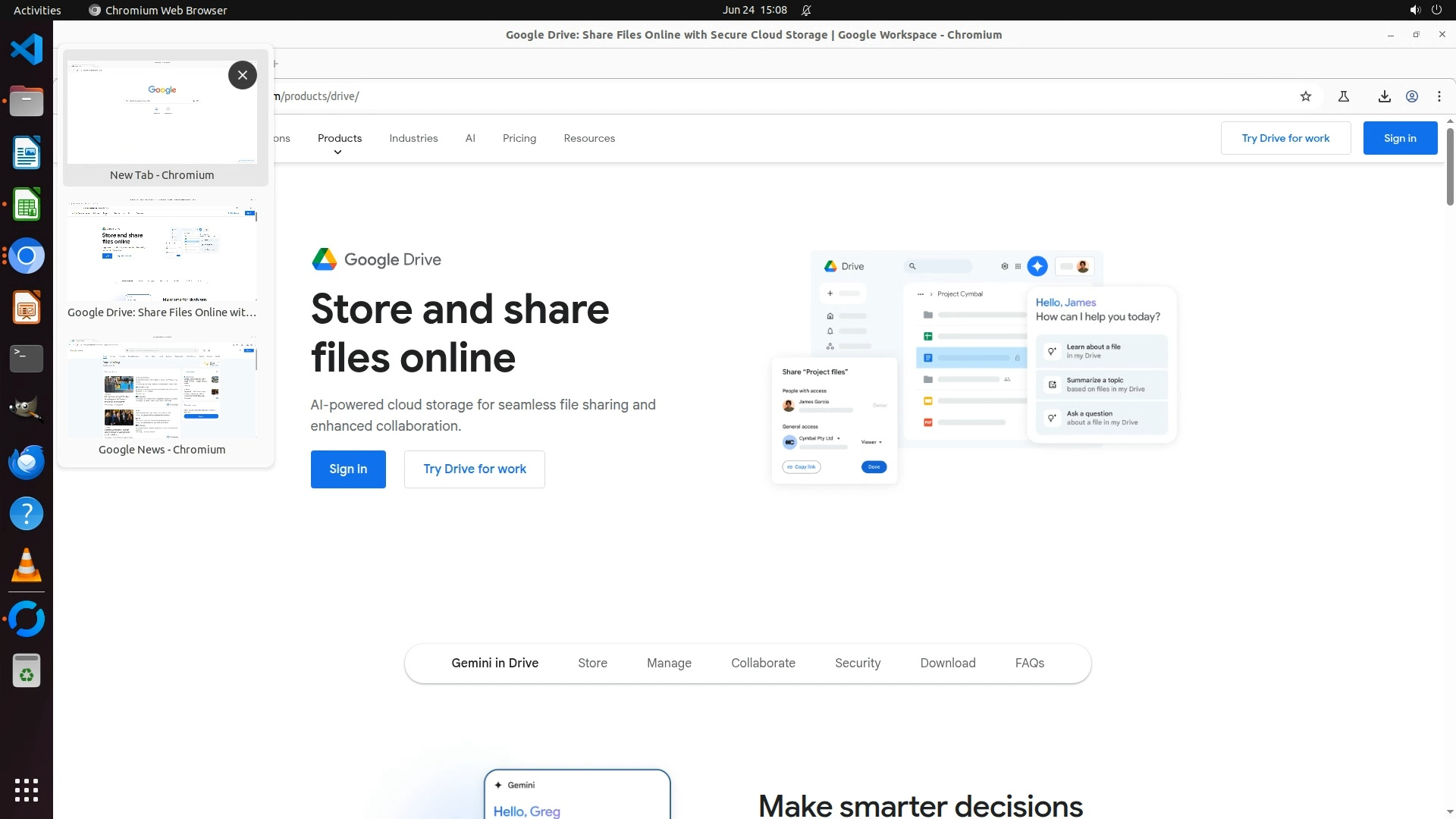Open the browser profile icon
The height and width of the screenshot is (819, 1456).
(x=1411, y=96)
